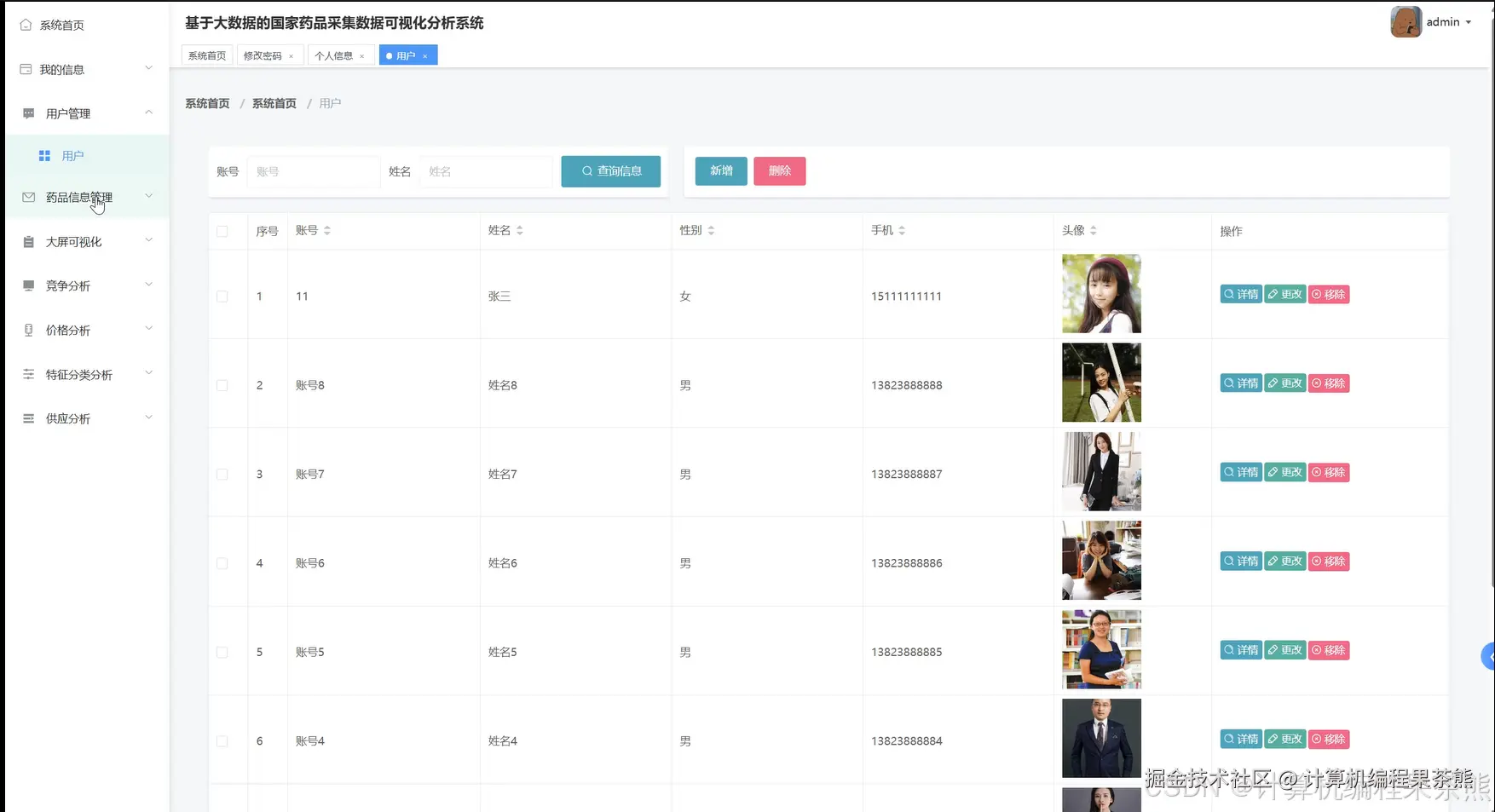Click the admin avatar picture

point(1406,22)
